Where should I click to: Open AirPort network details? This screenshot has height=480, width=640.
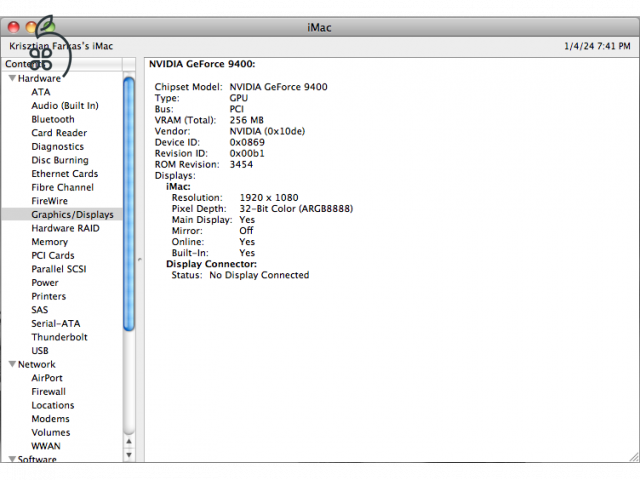47,378
